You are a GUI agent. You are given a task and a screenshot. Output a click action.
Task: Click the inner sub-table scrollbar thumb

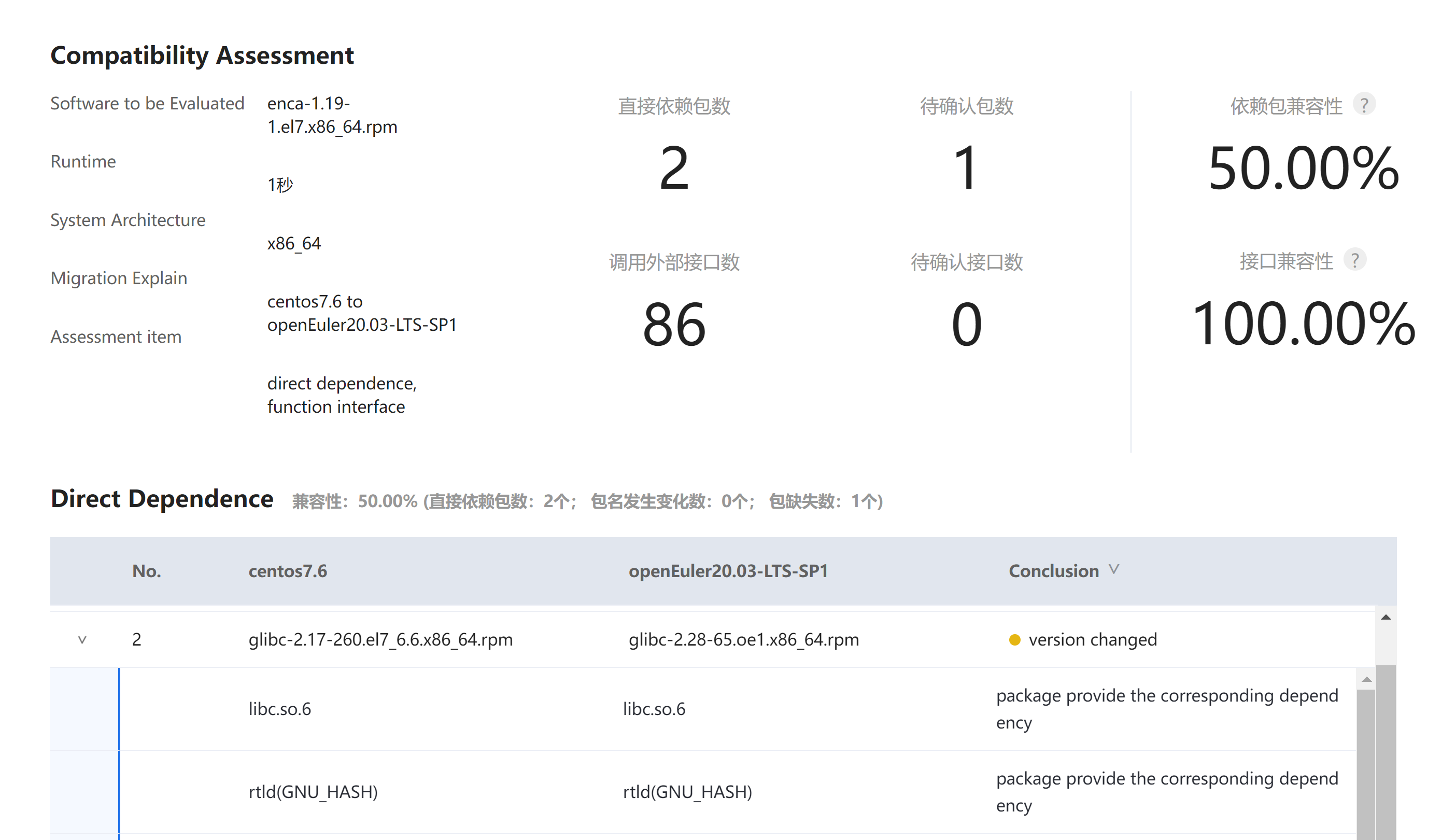[1366, 762]
